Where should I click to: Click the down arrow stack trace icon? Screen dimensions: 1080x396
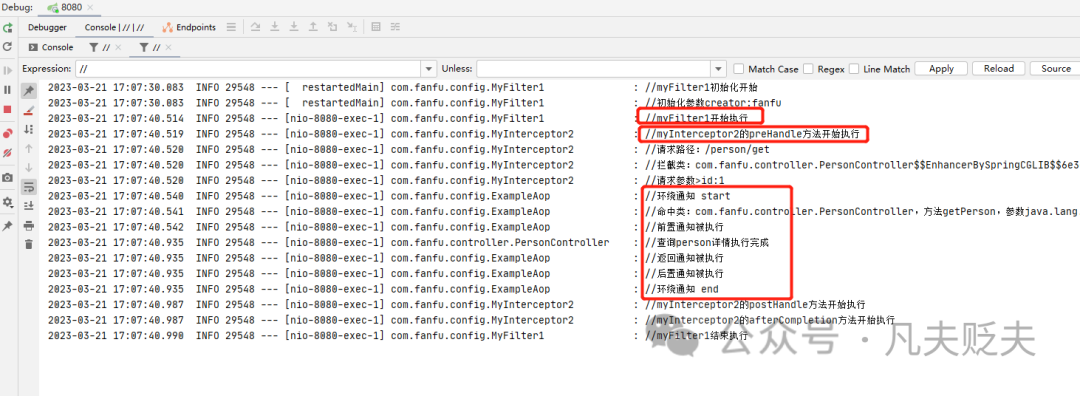[x=28, y=167]
